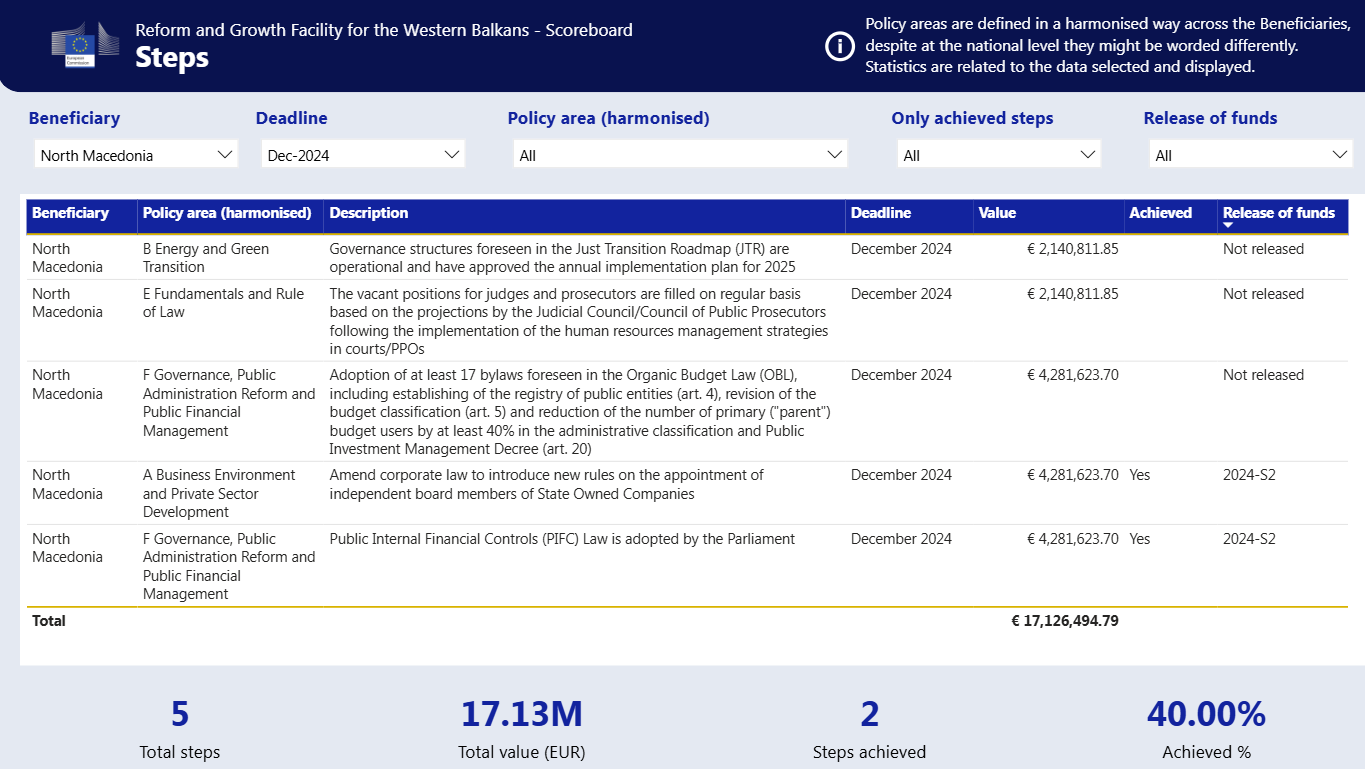Click the 17.13M Total value card
The image size is (1365, 769).
point(521,729)
